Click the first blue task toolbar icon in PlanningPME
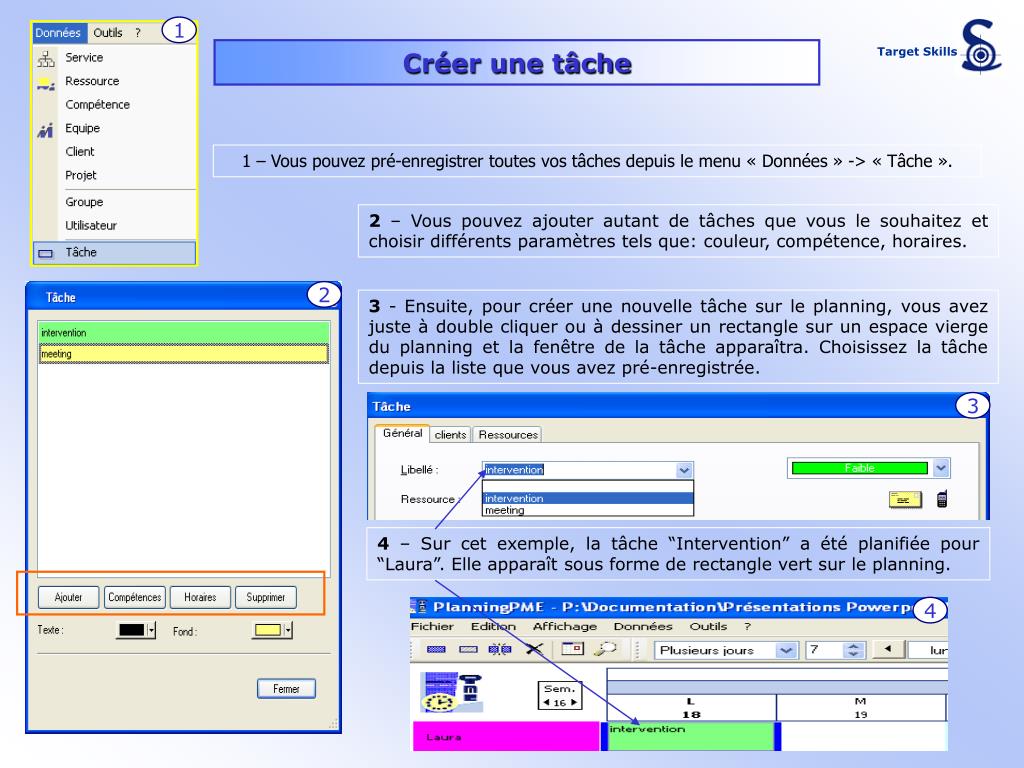Viewport: 1024px width, 768px height. coord(436,649)
